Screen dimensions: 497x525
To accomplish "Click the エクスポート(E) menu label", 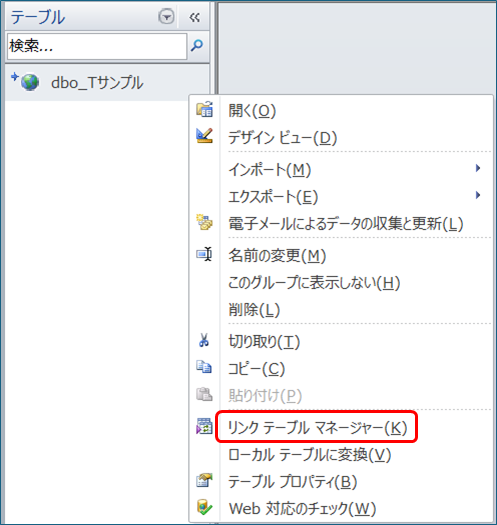I will 273,196.
